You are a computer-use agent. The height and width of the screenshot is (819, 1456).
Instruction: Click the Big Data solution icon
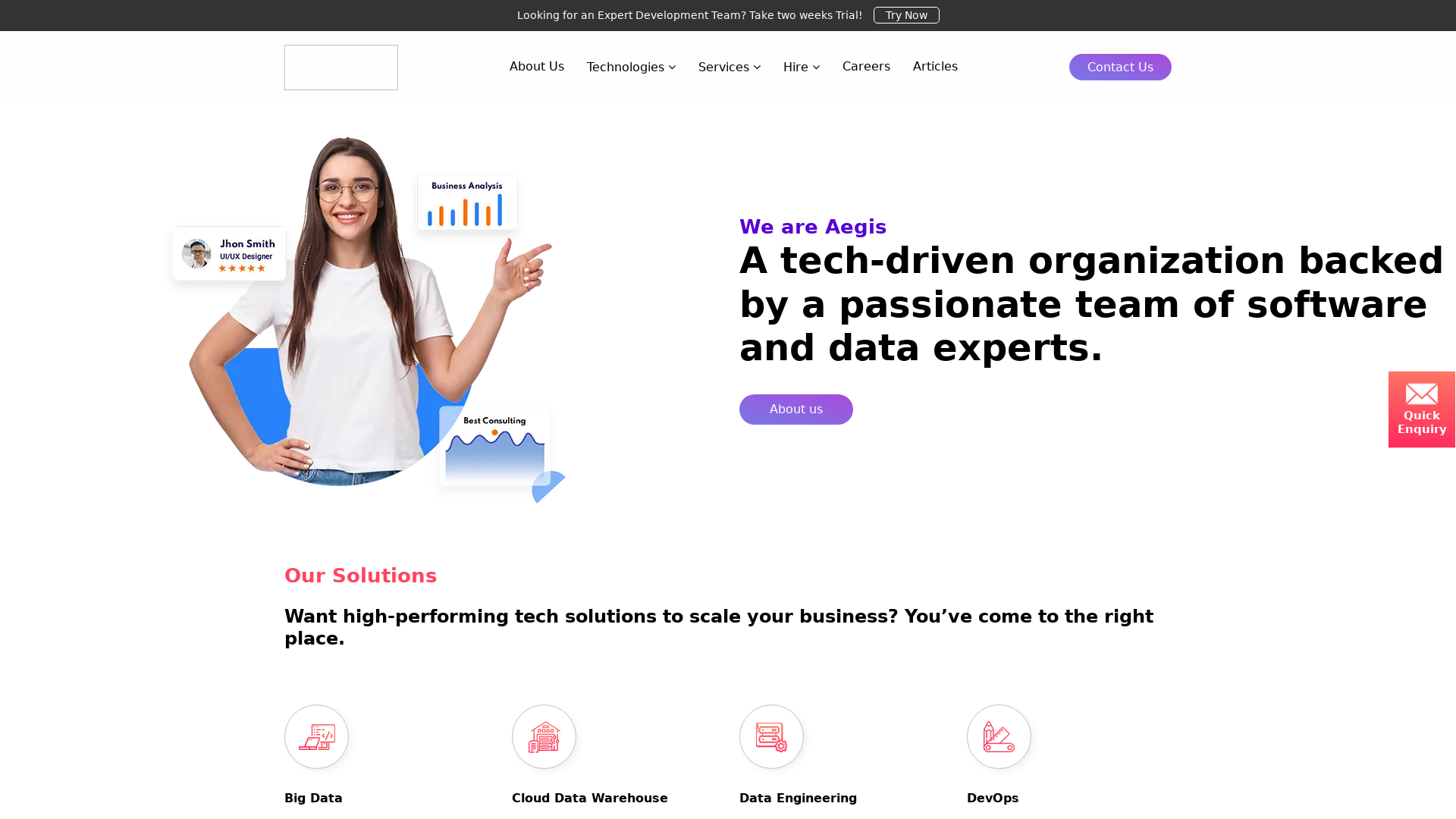click(x=316, y=737)
